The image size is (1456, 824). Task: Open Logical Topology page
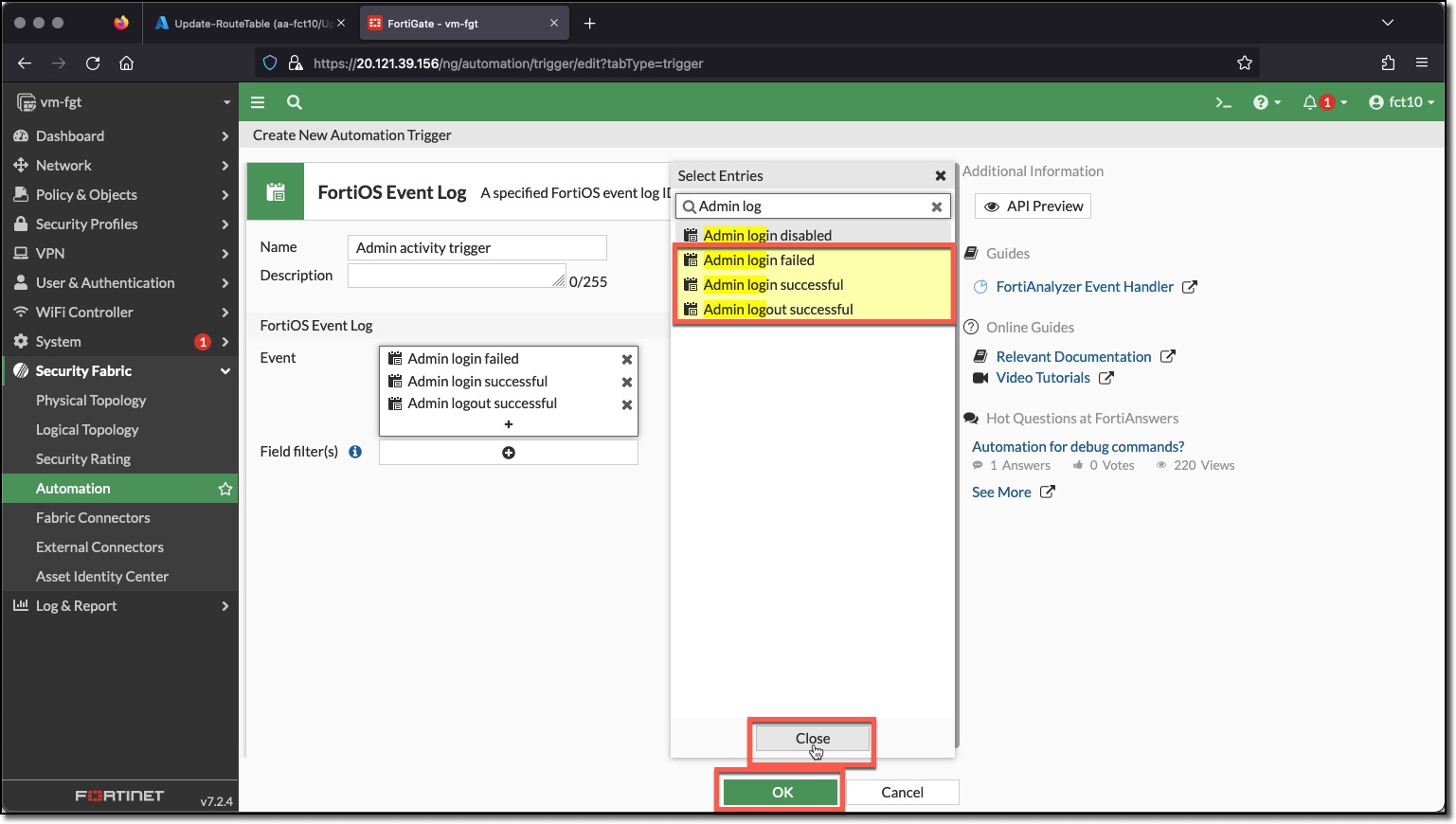point(87,430)
